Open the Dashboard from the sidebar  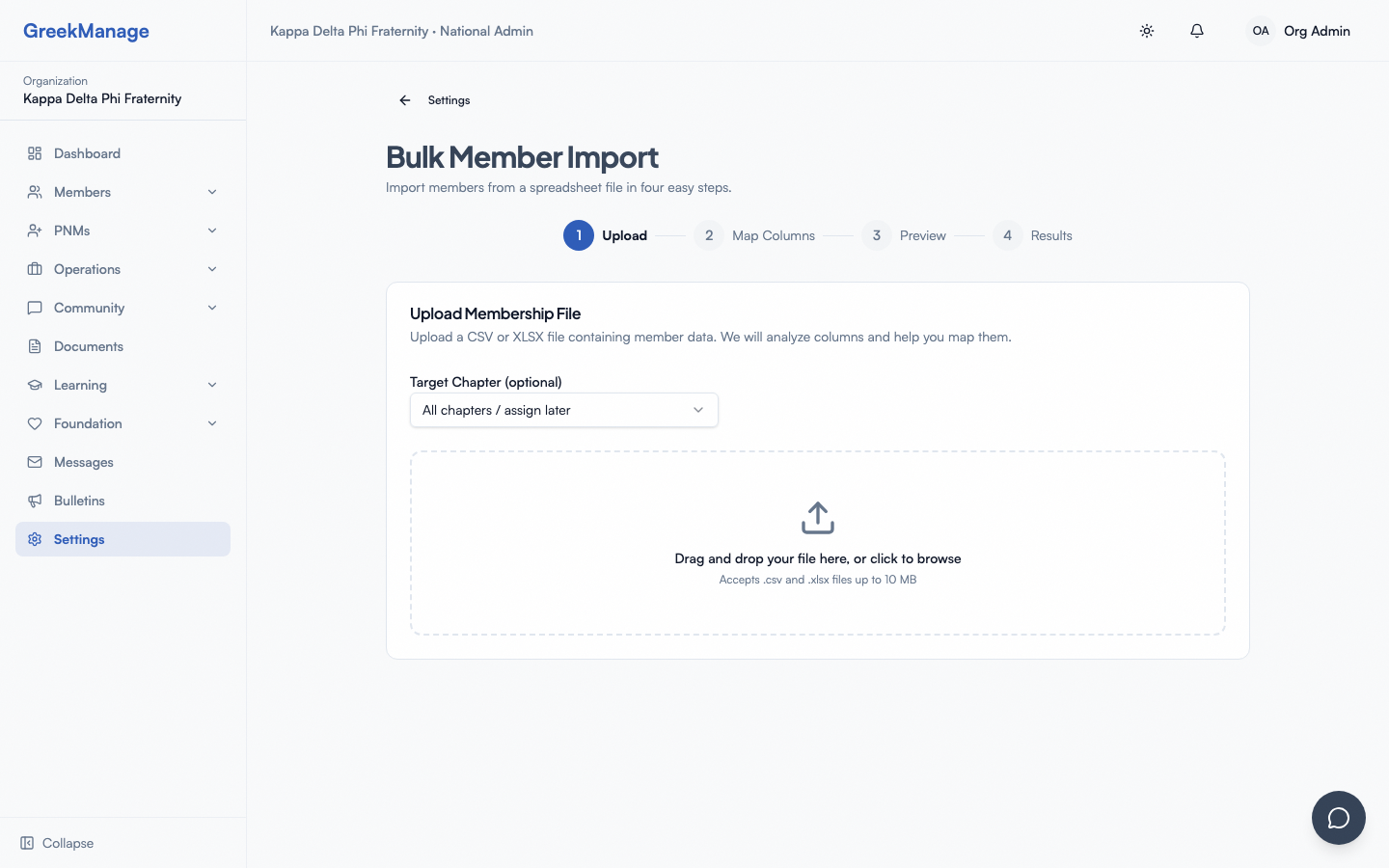(x=87, y=153)
